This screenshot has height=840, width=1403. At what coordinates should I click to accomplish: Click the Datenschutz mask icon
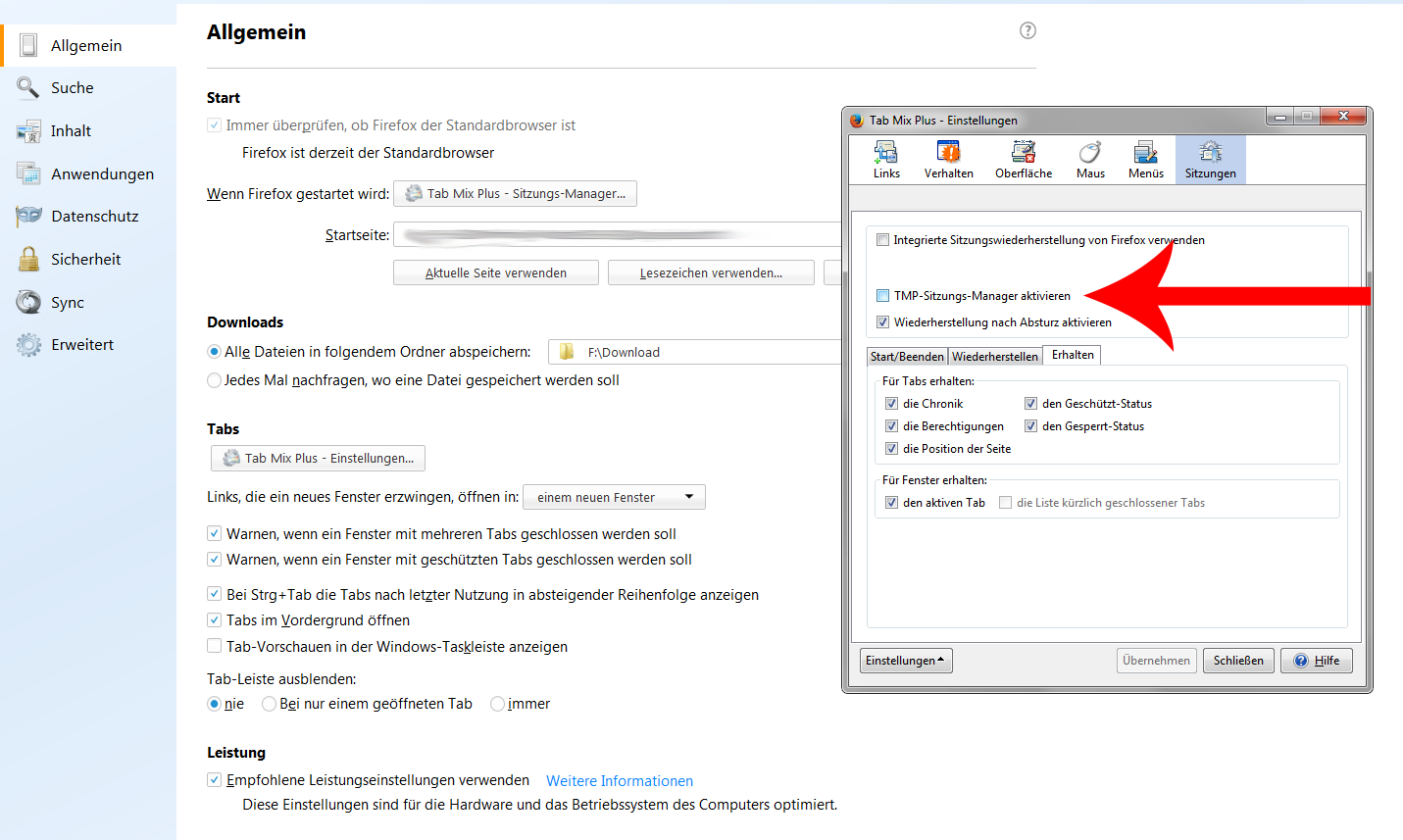coord(28,216)
